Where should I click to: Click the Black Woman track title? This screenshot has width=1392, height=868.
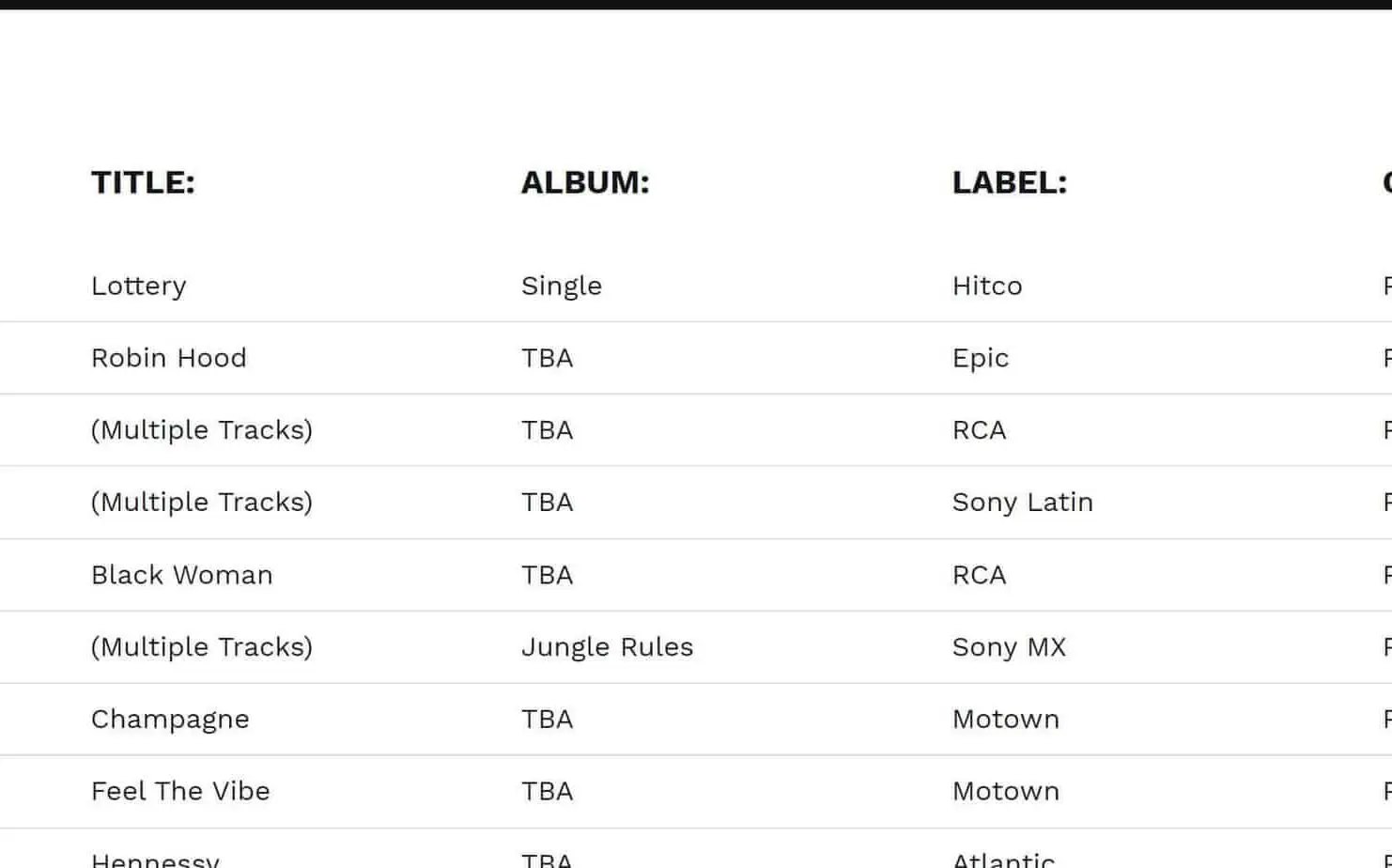[182, 575]
